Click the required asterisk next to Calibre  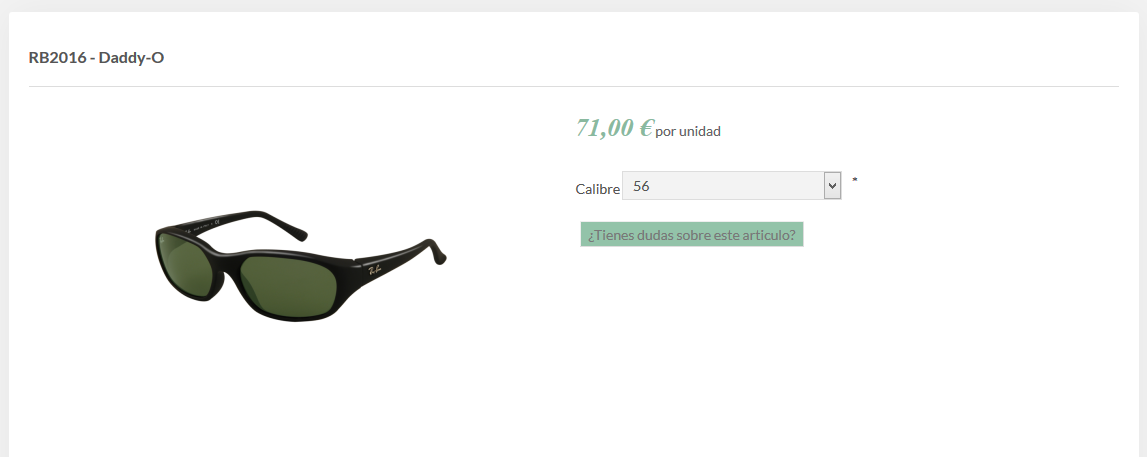[x=854, y=180]
